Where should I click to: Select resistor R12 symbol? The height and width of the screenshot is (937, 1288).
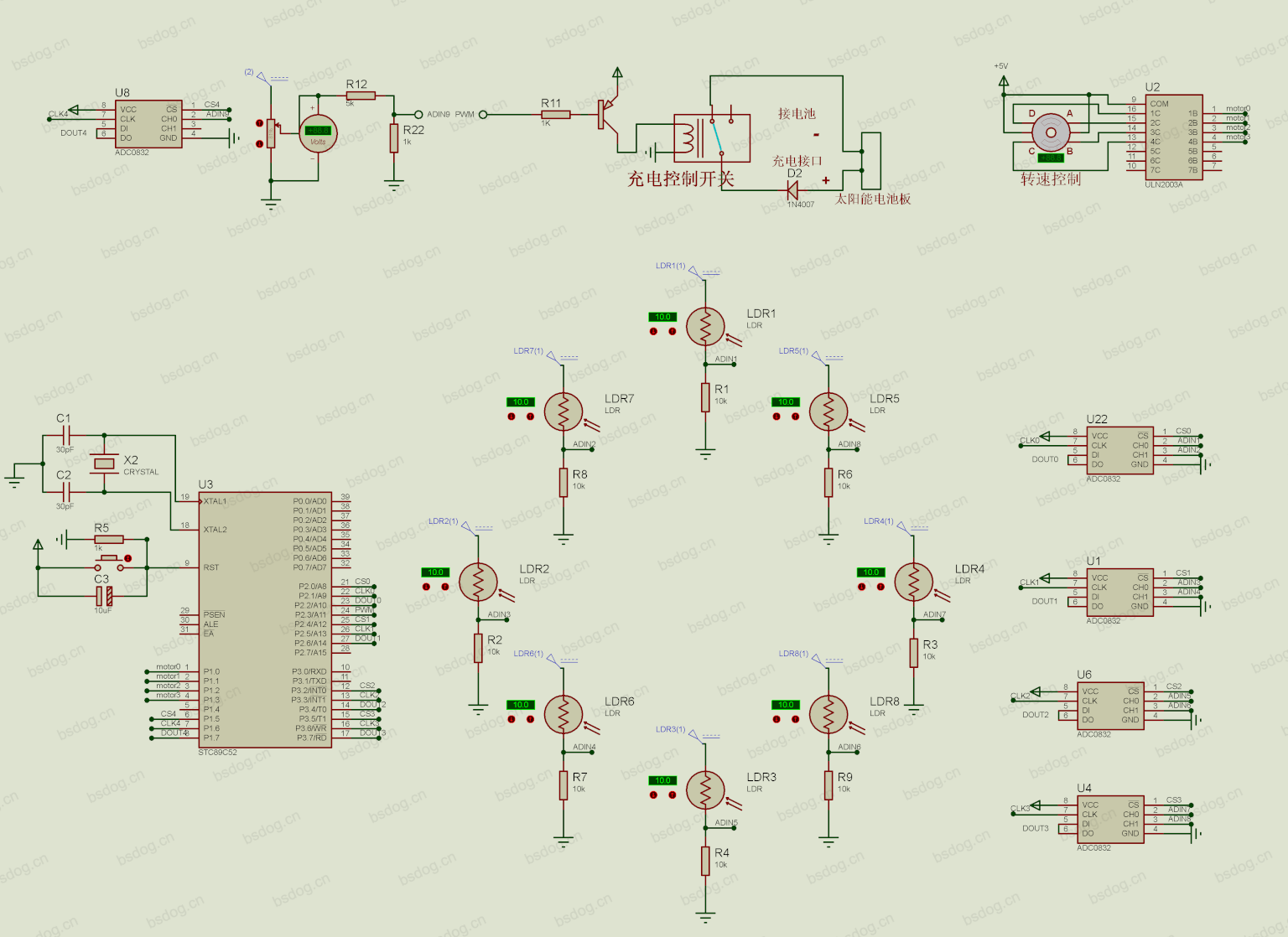click(361, 96)
